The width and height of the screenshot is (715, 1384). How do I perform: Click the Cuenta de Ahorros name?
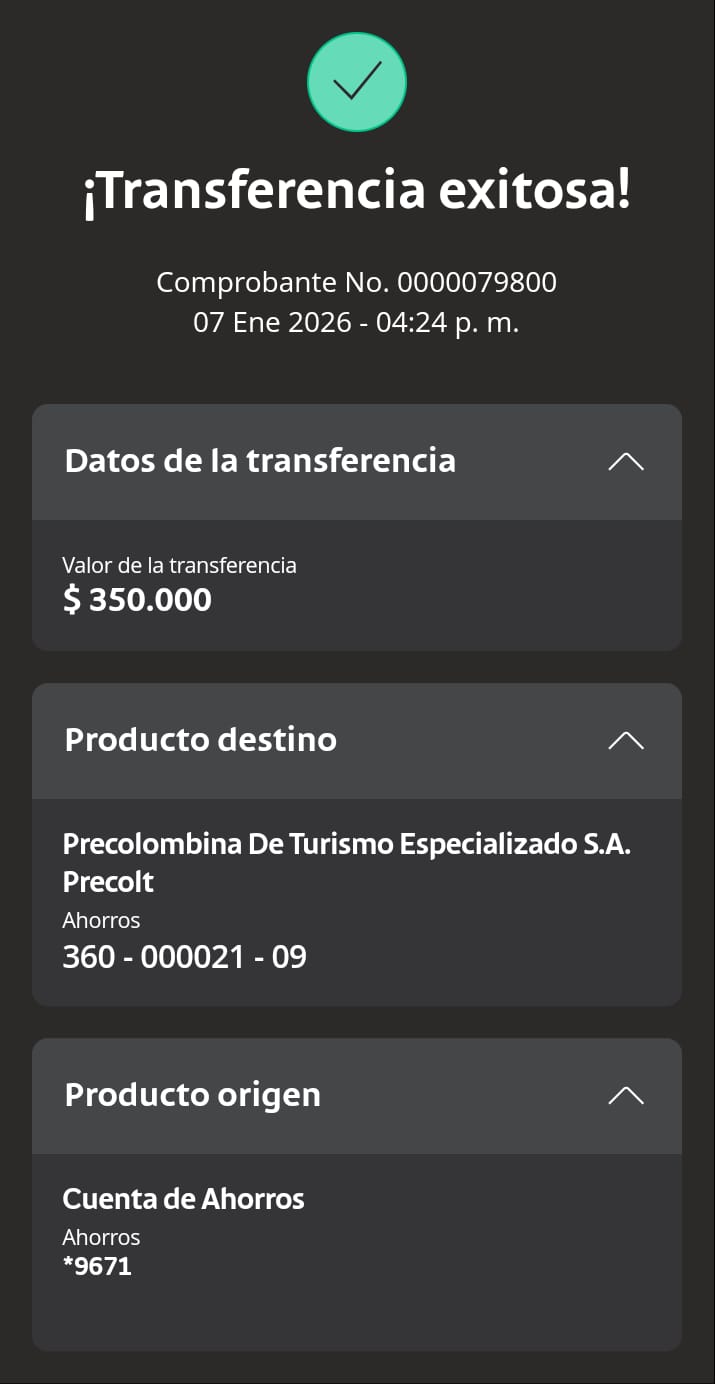(183, 1198)
